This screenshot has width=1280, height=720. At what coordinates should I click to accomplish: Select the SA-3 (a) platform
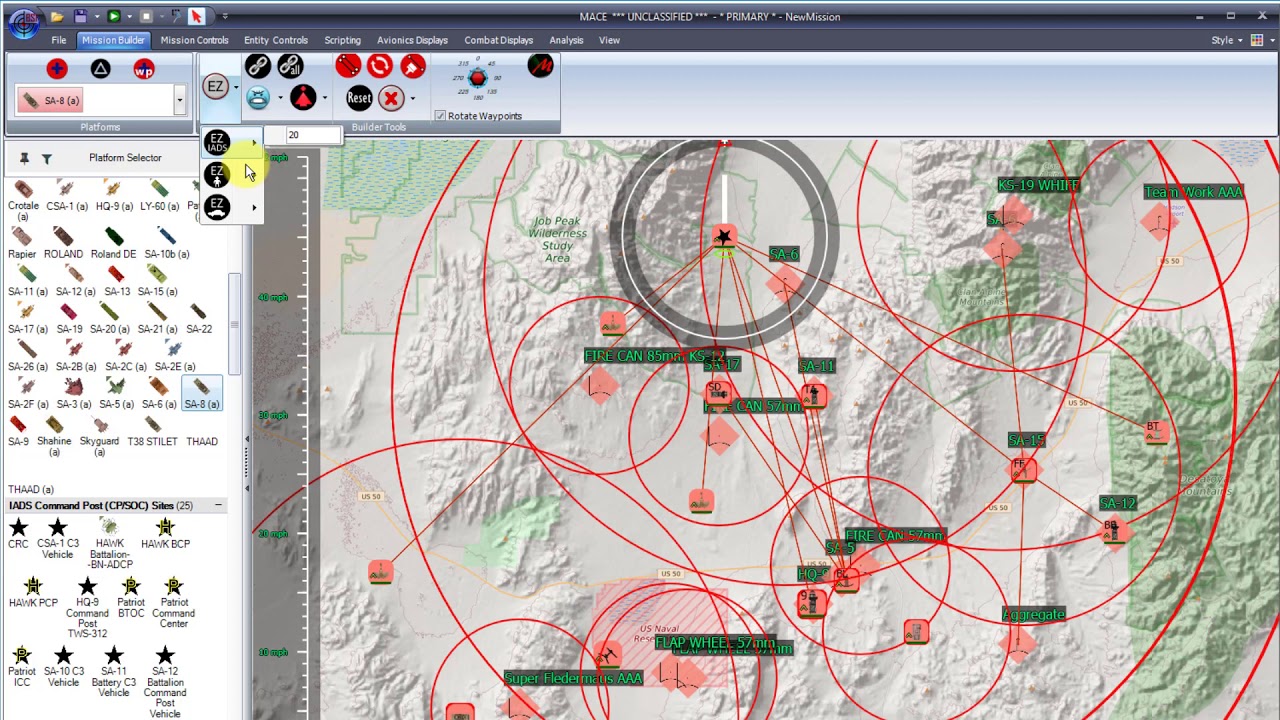click(x=73, y=395)
